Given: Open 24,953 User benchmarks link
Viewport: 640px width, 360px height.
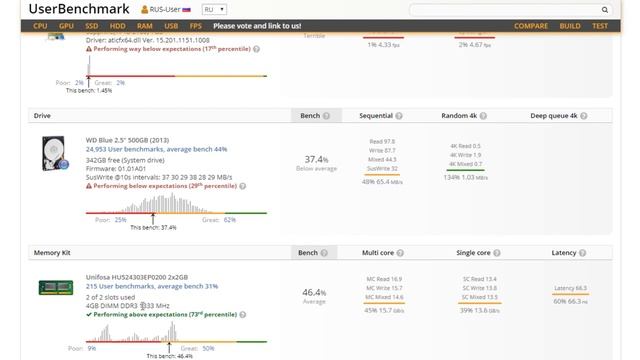Looking at the screenshot, I should [156, 149].
